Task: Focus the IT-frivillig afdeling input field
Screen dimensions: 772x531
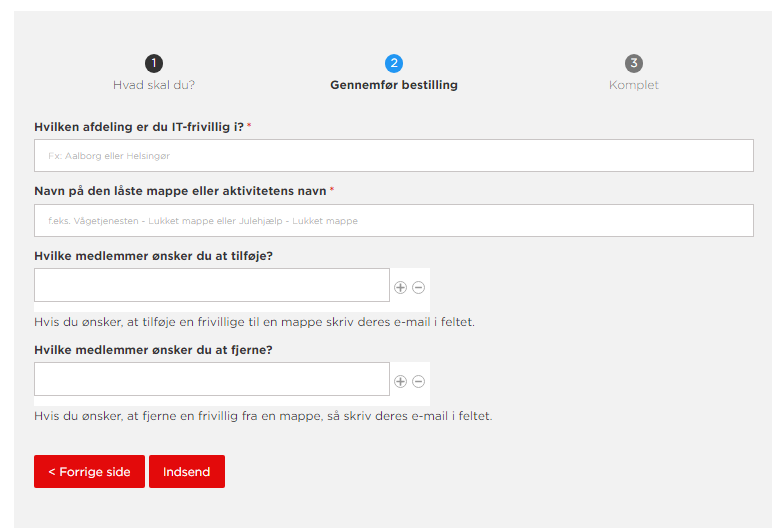Action: pos(394,156)
